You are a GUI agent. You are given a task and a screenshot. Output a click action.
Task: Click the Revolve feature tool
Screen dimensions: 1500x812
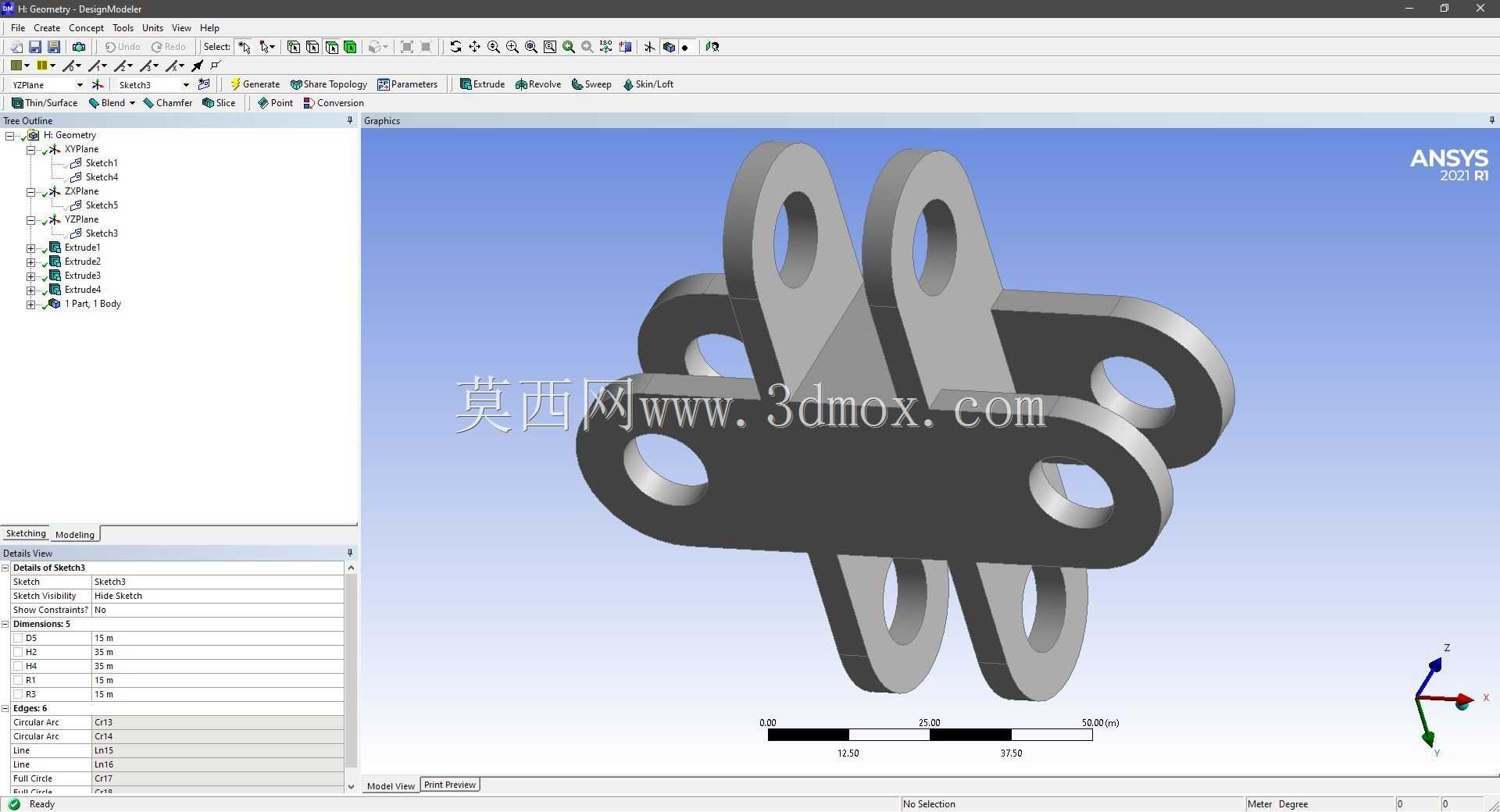pos(538,84)
